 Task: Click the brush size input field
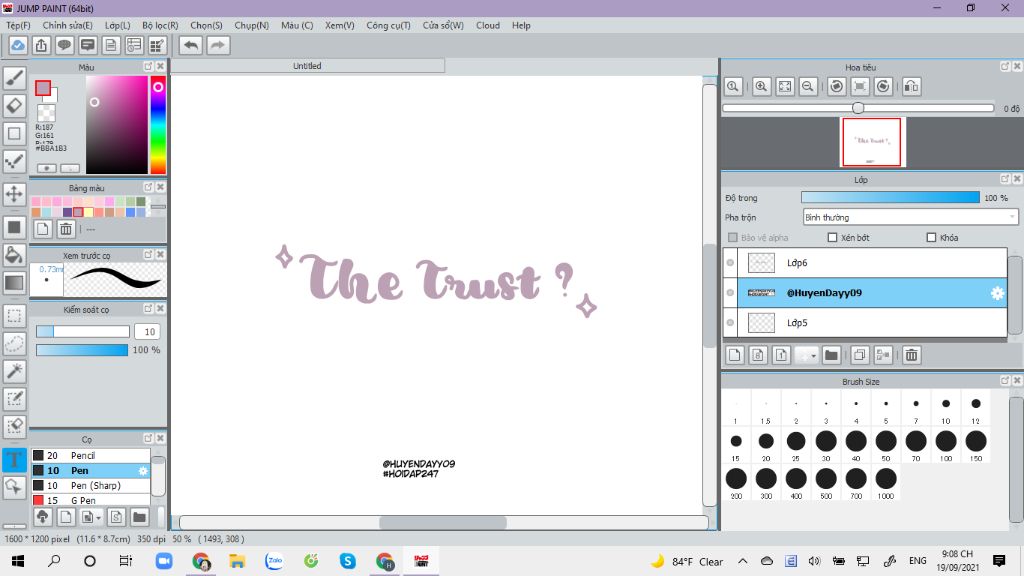148,332
